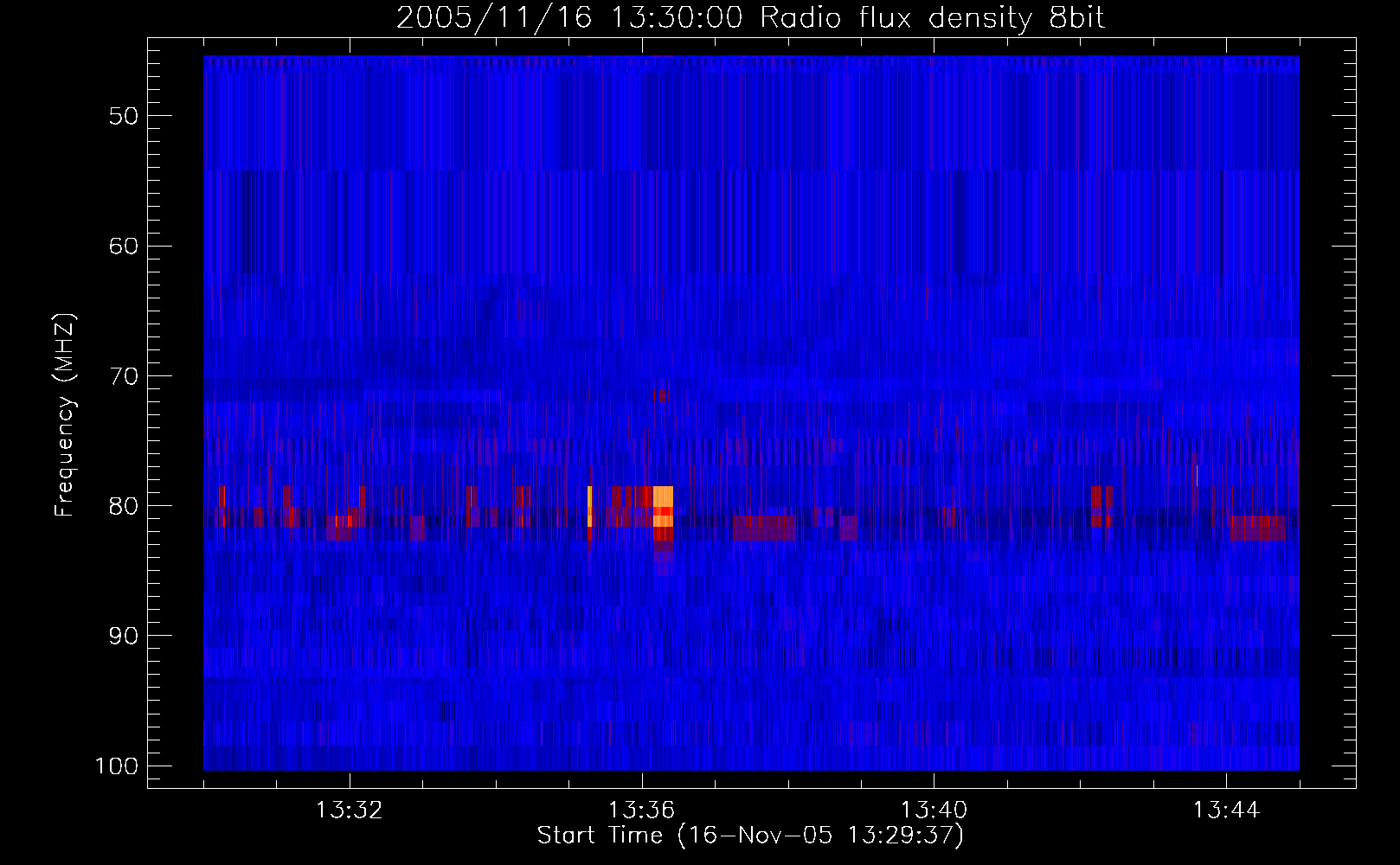
Task: Select the 100 tick label on the frequency axis
Action: tap(116, 766)
